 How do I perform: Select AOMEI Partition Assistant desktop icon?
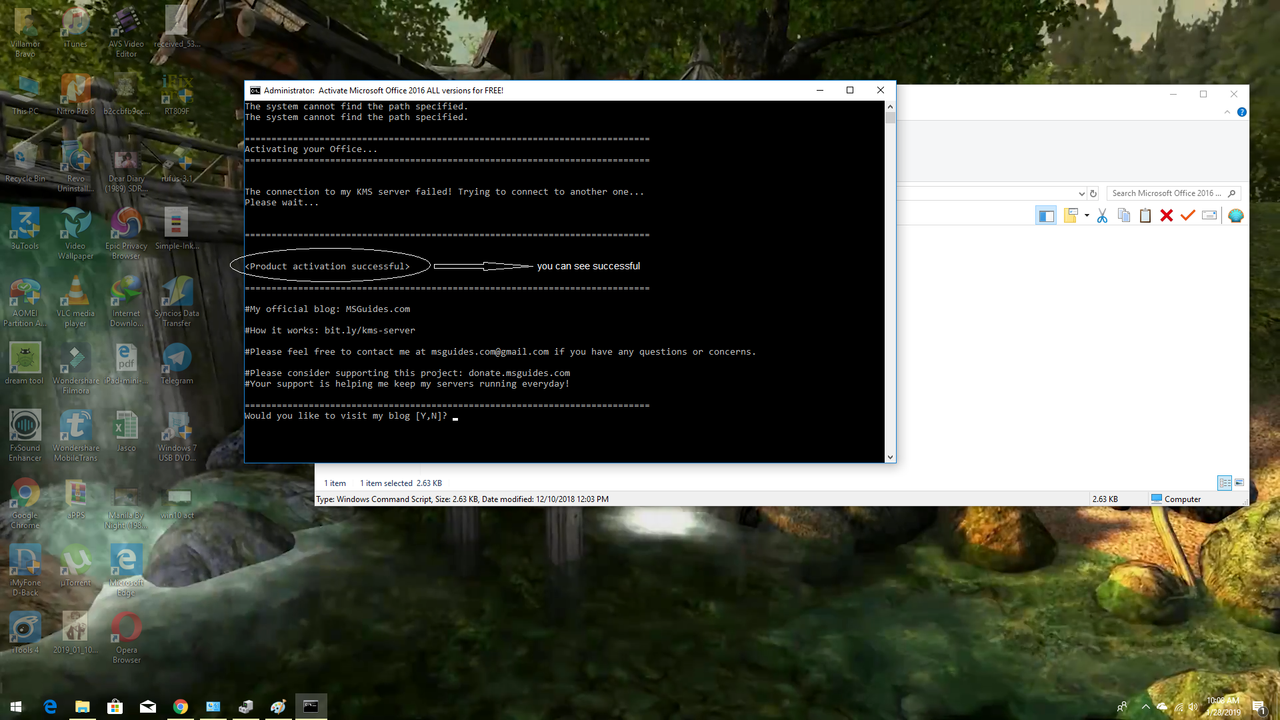click(x=25, y=302)
